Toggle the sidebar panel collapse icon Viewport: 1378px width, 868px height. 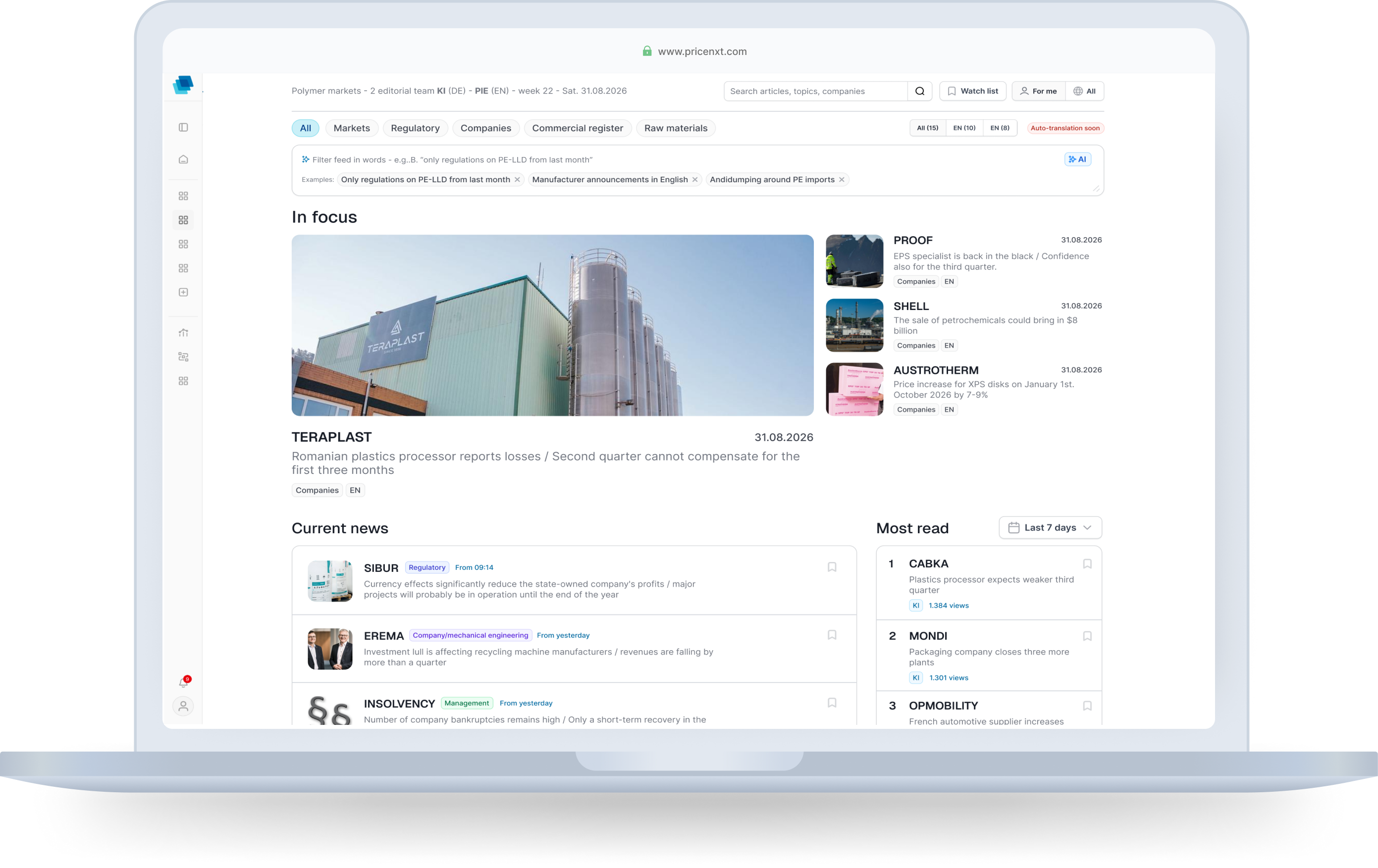tap(183, 127)
